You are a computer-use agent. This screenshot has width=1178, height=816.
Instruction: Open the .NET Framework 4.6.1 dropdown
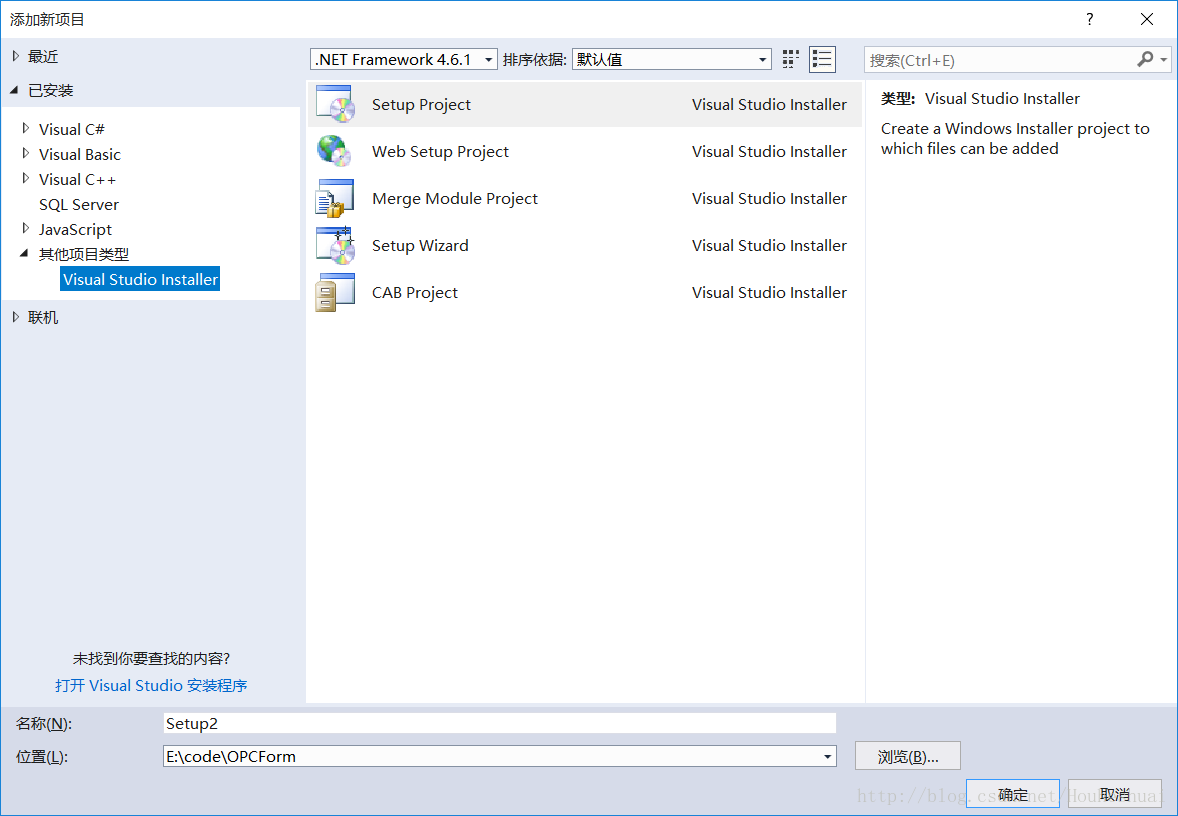tap(403, 59)
